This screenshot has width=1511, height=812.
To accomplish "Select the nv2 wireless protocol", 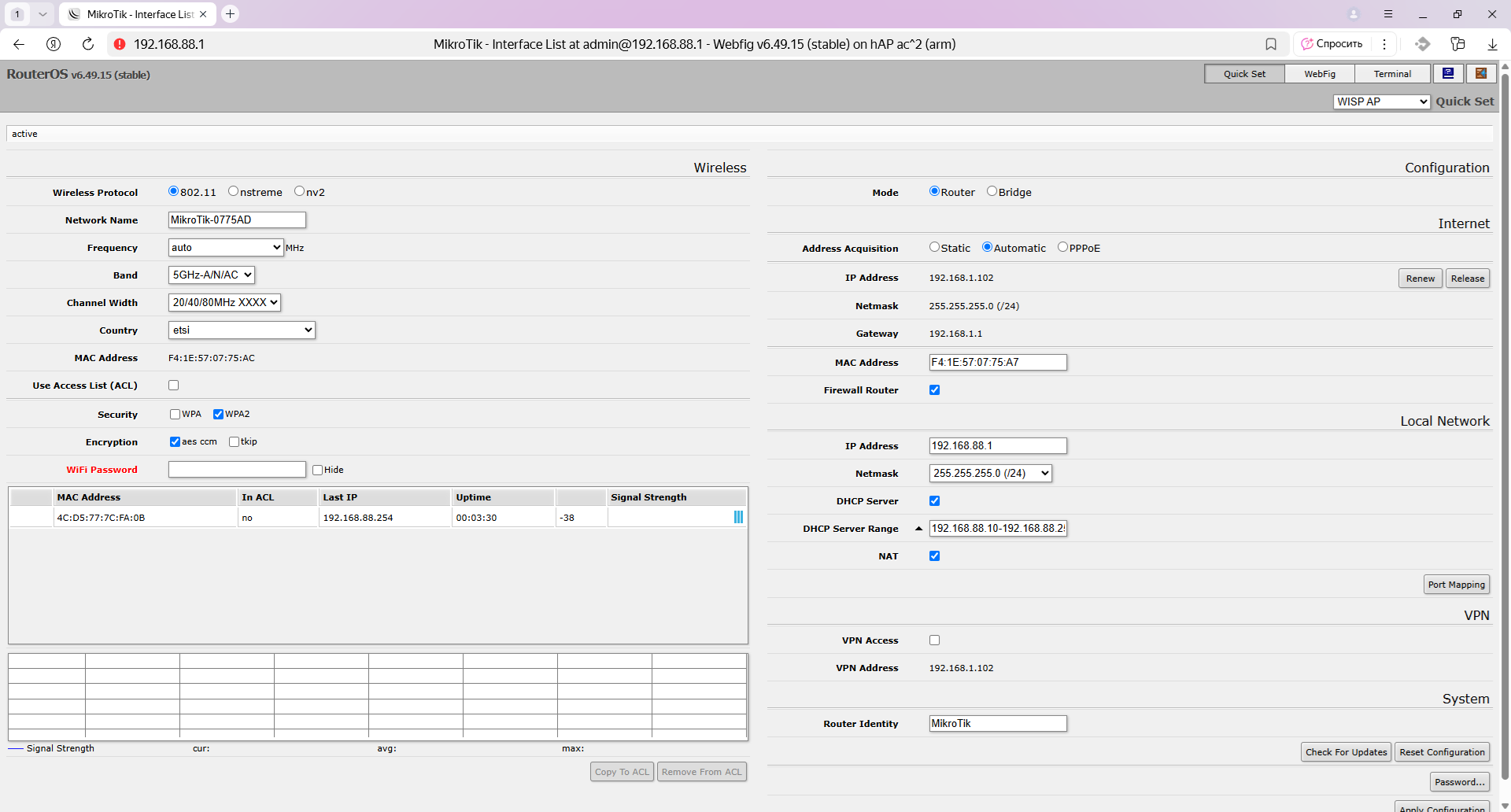I will pyautogui.click(x=299, y=191).
